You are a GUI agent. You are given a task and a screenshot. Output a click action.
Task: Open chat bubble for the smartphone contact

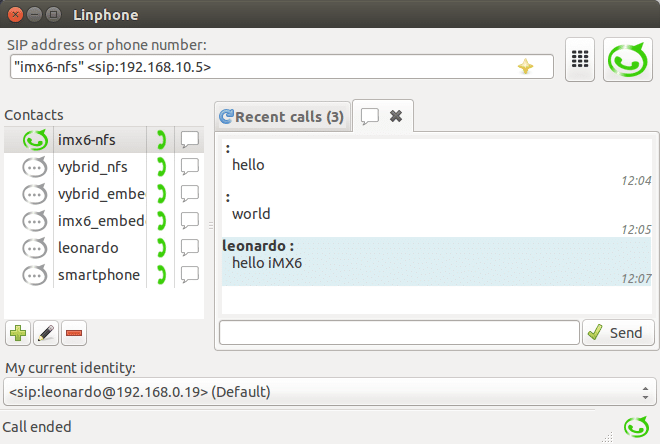coord(190,275)
